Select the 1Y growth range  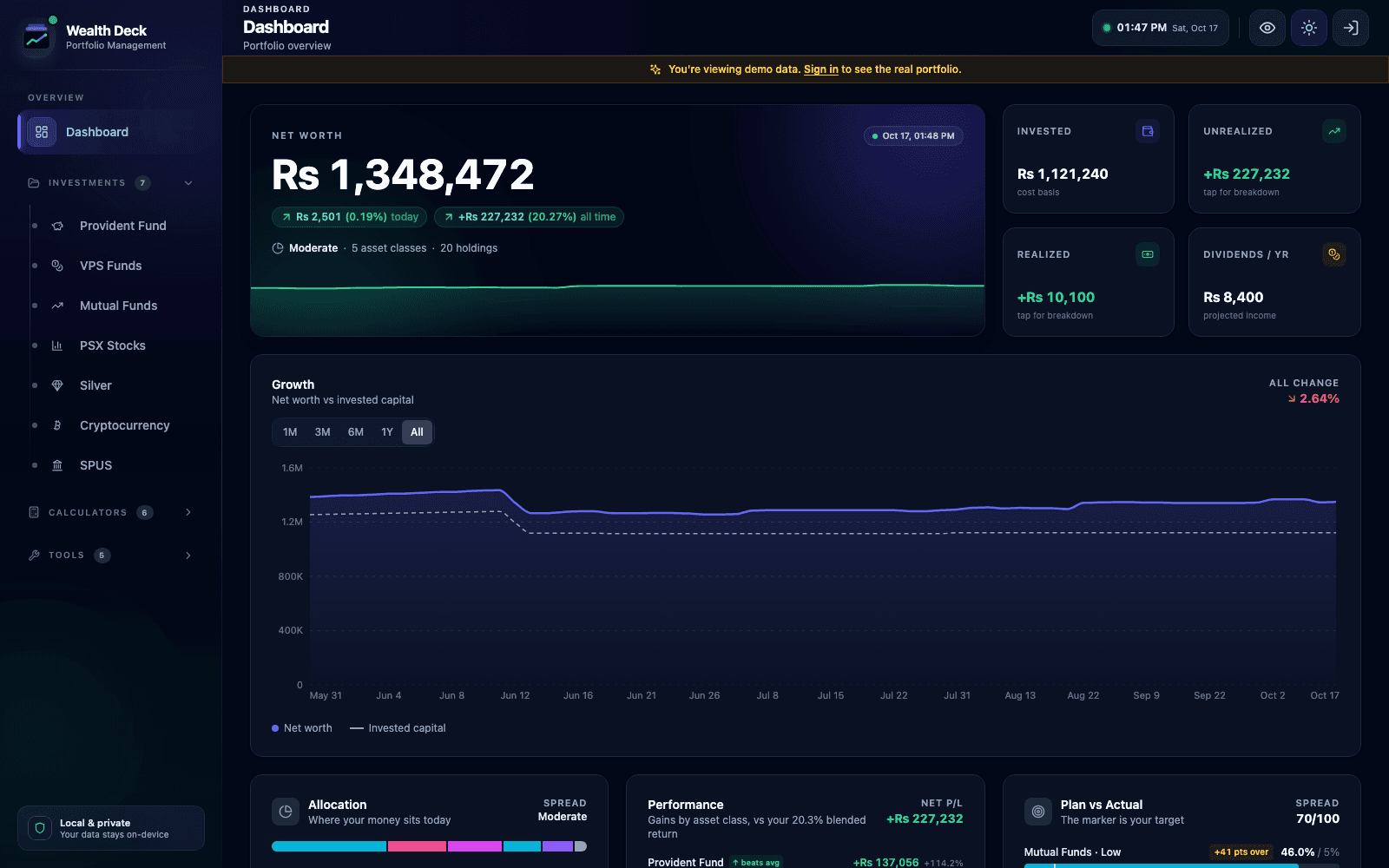[387, 432]
